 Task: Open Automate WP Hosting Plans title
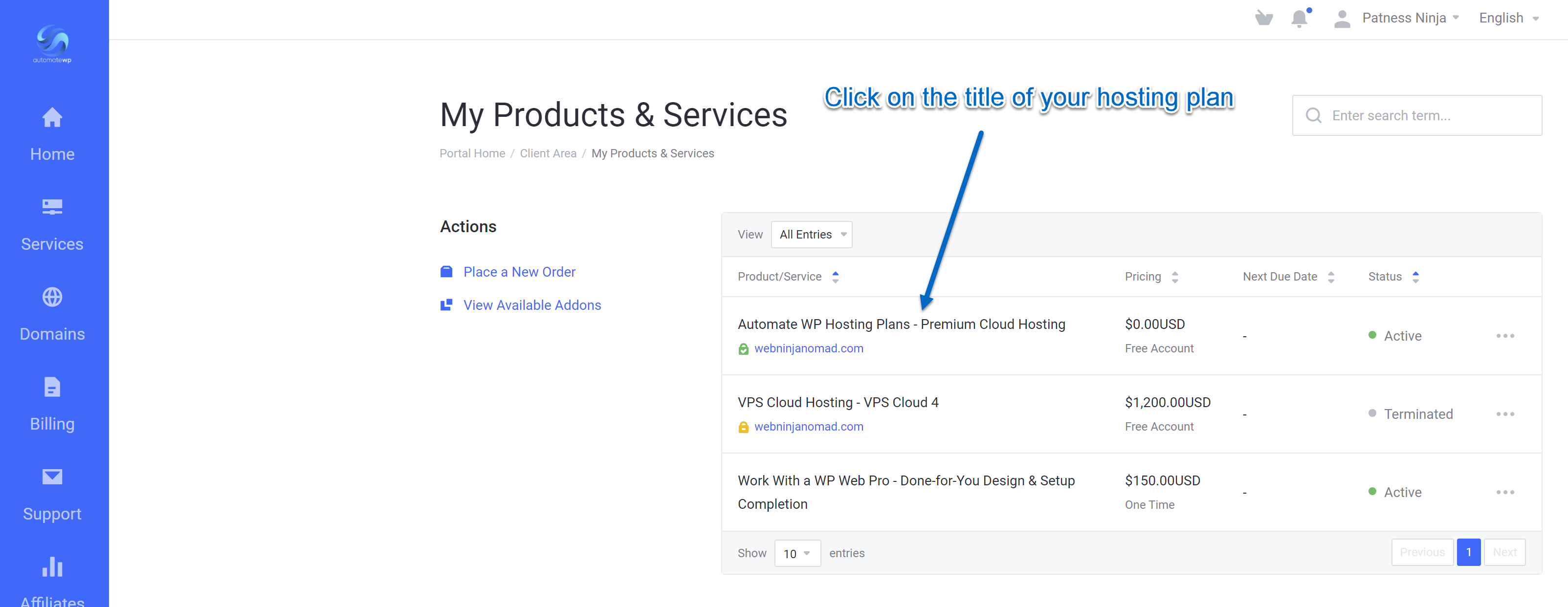pos(901,324)
